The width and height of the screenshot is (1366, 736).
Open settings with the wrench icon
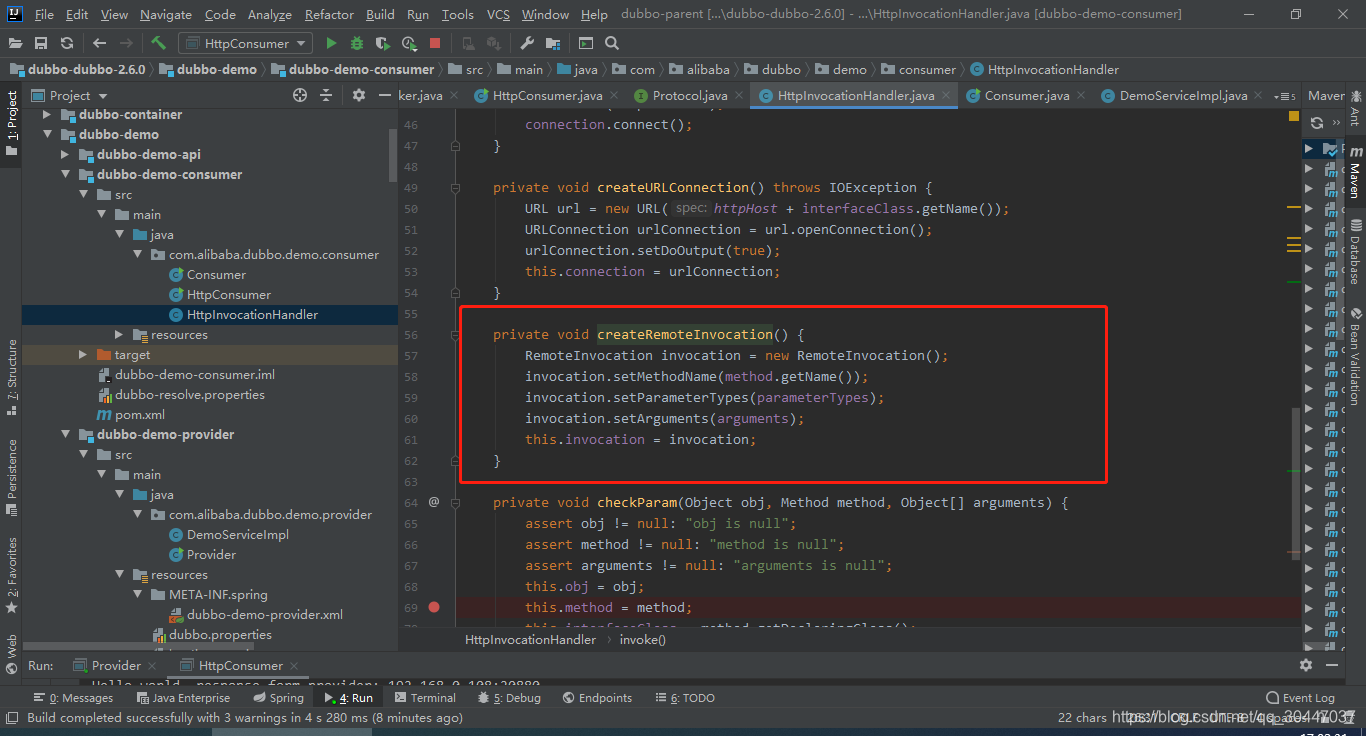coord(527,43)
